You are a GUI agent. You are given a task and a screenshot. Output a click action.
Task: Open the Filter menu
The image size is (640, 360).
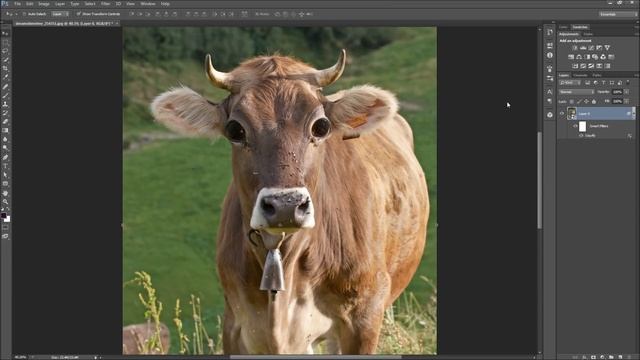point(105,4)
